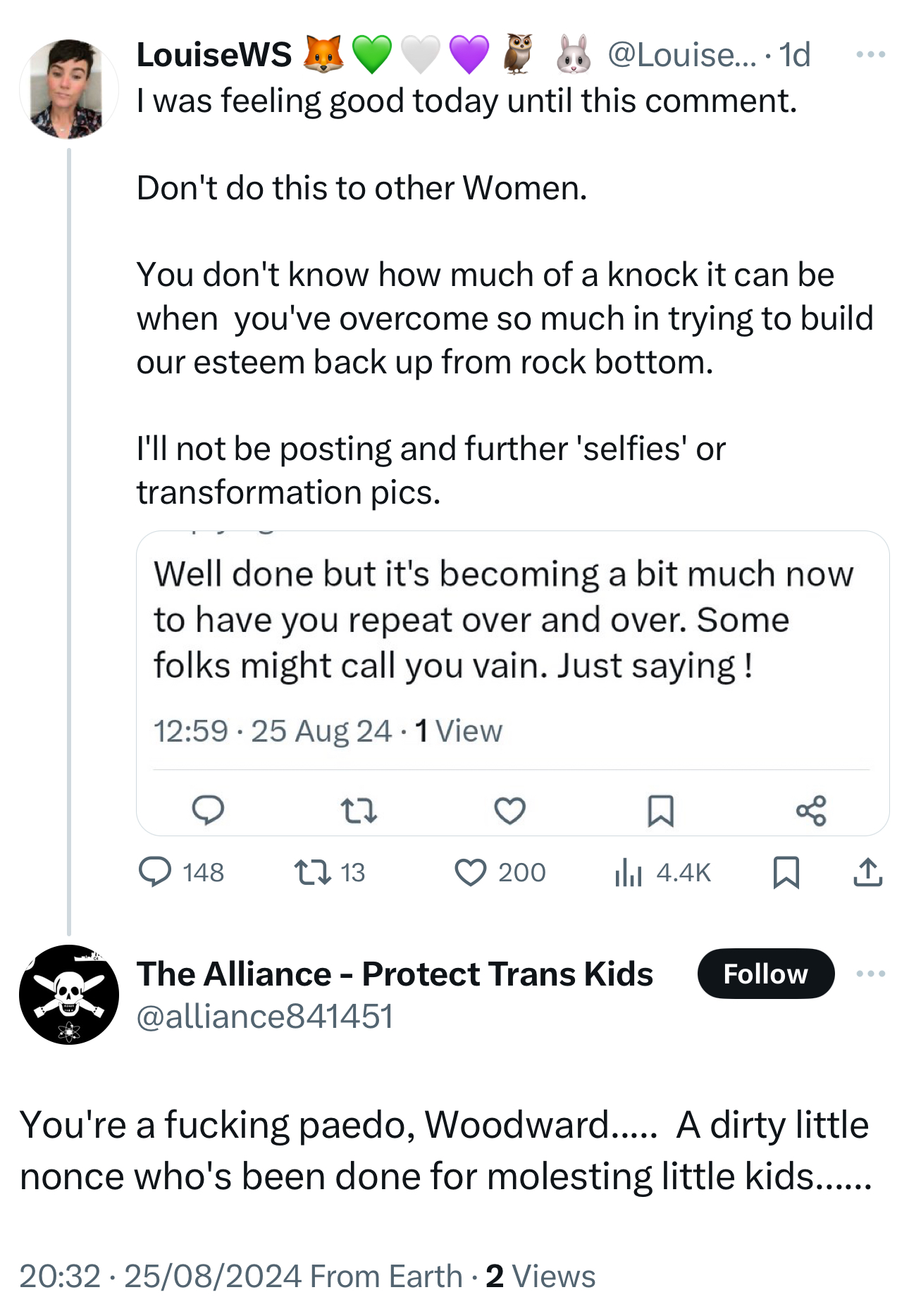Open the LouiseWS profile picture
This screenshot has height=1316, width=909.
coord(68,89)
